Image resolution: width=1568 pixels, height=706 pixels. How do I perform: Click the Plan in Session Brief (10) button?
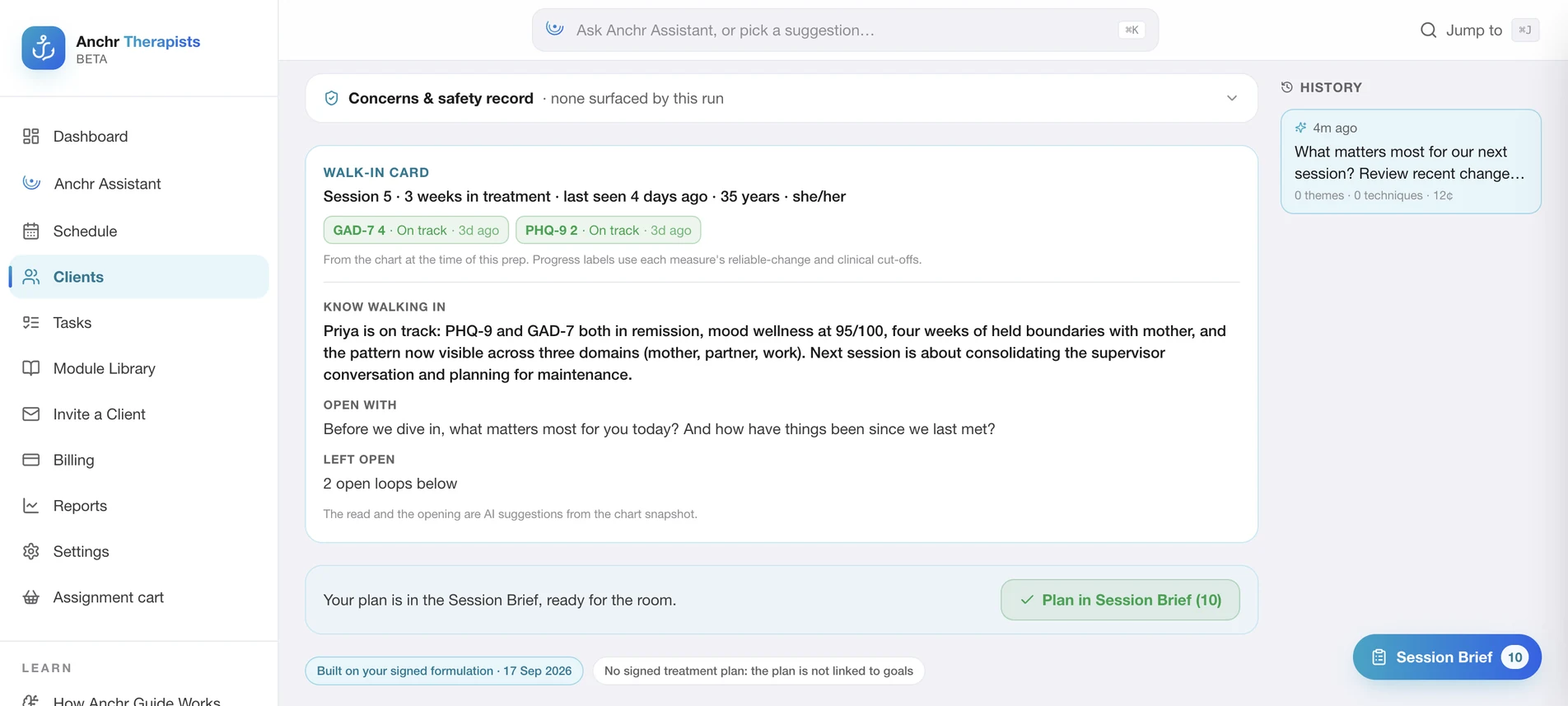(1120, 600)
